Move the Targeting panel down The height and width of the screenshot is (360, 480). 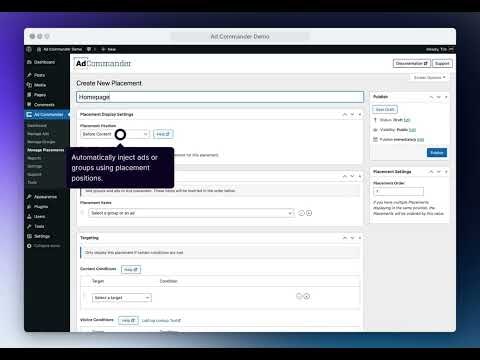352,238
